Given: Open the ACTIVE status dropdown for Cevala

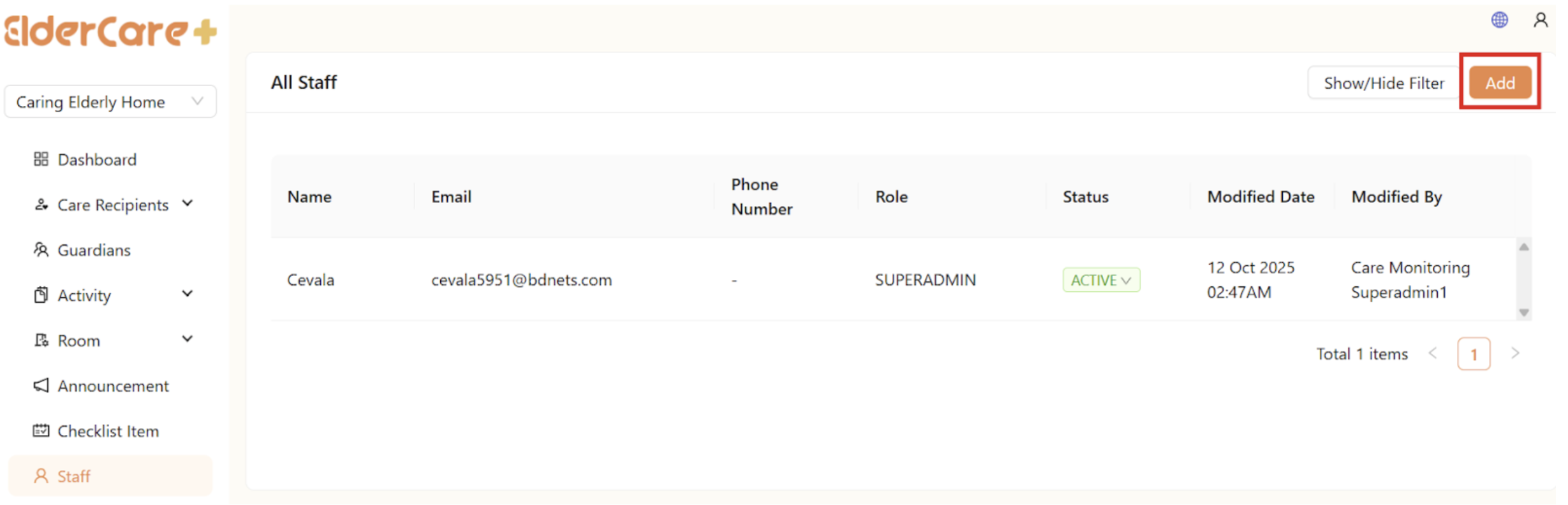Looking at the screenshot, I should [1101, 280].
